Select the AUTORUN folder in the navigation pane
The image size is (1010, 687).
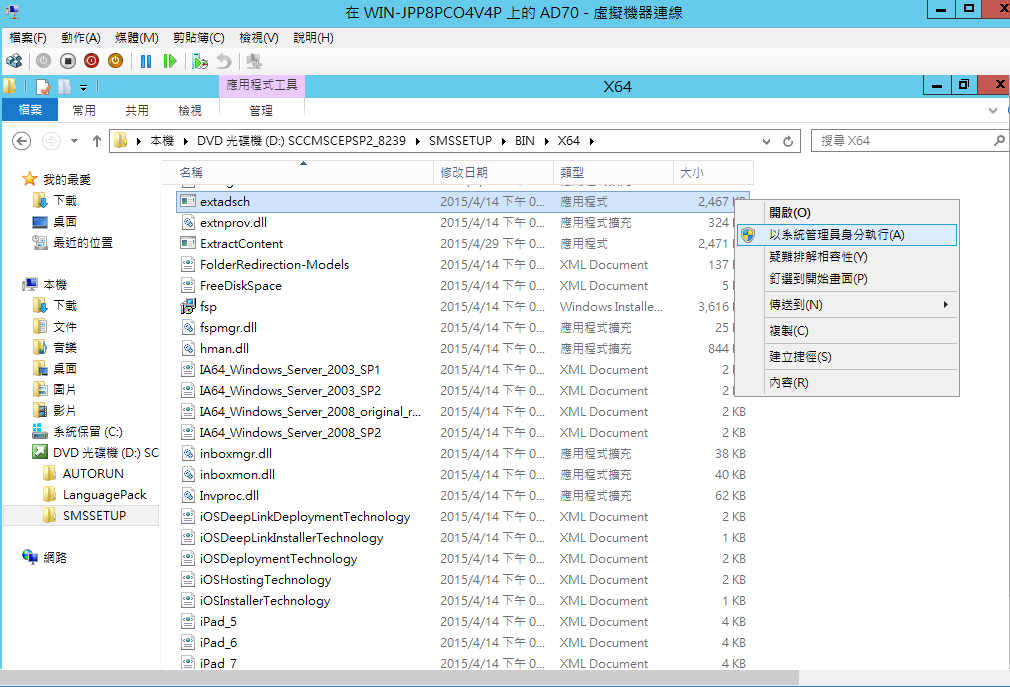tap(93, 473)
